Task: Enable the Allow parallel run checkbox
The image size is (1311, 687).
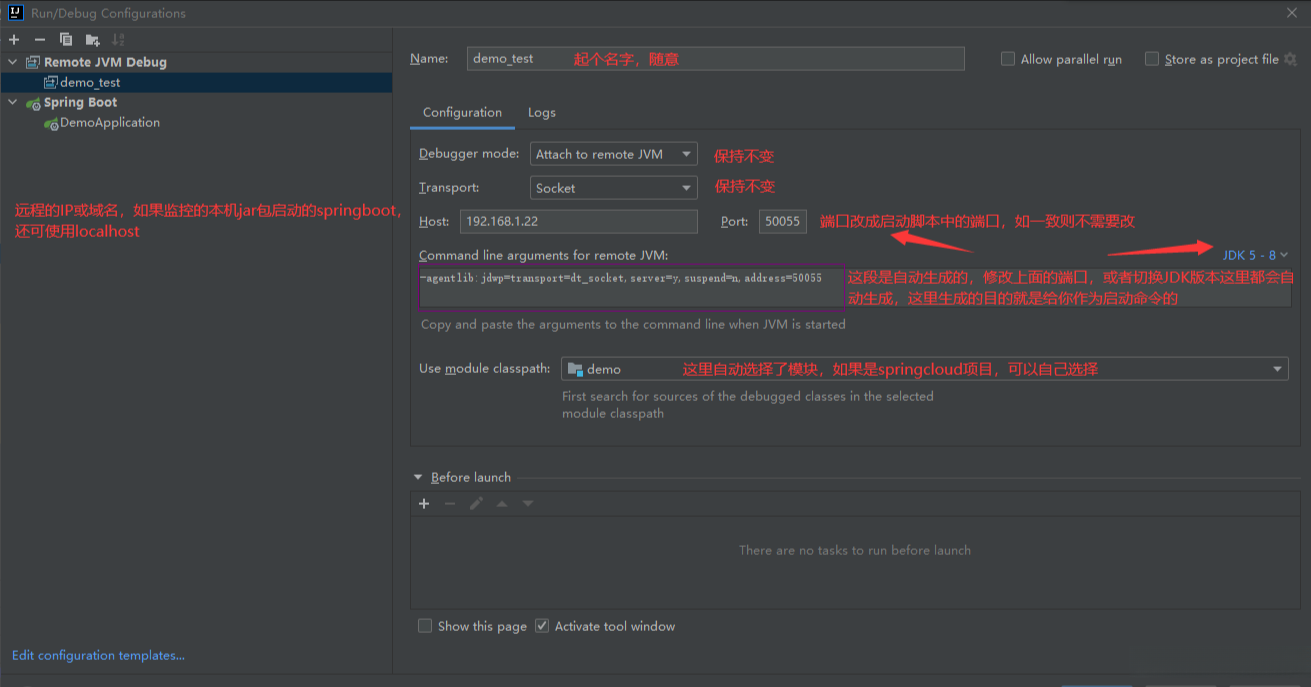Action: point(1008,59)
